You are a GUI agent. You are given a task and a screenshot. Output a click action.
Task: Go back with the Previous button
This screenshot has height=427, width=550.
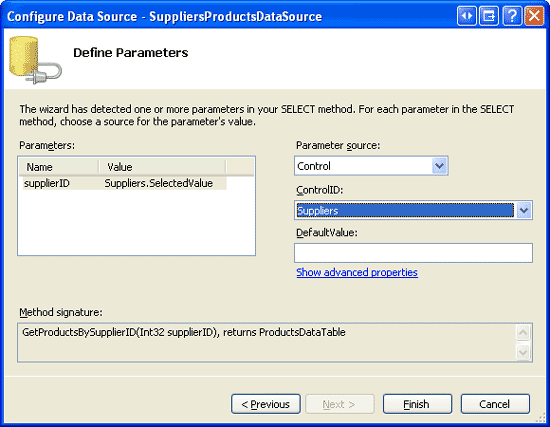(x=266, y=404)
